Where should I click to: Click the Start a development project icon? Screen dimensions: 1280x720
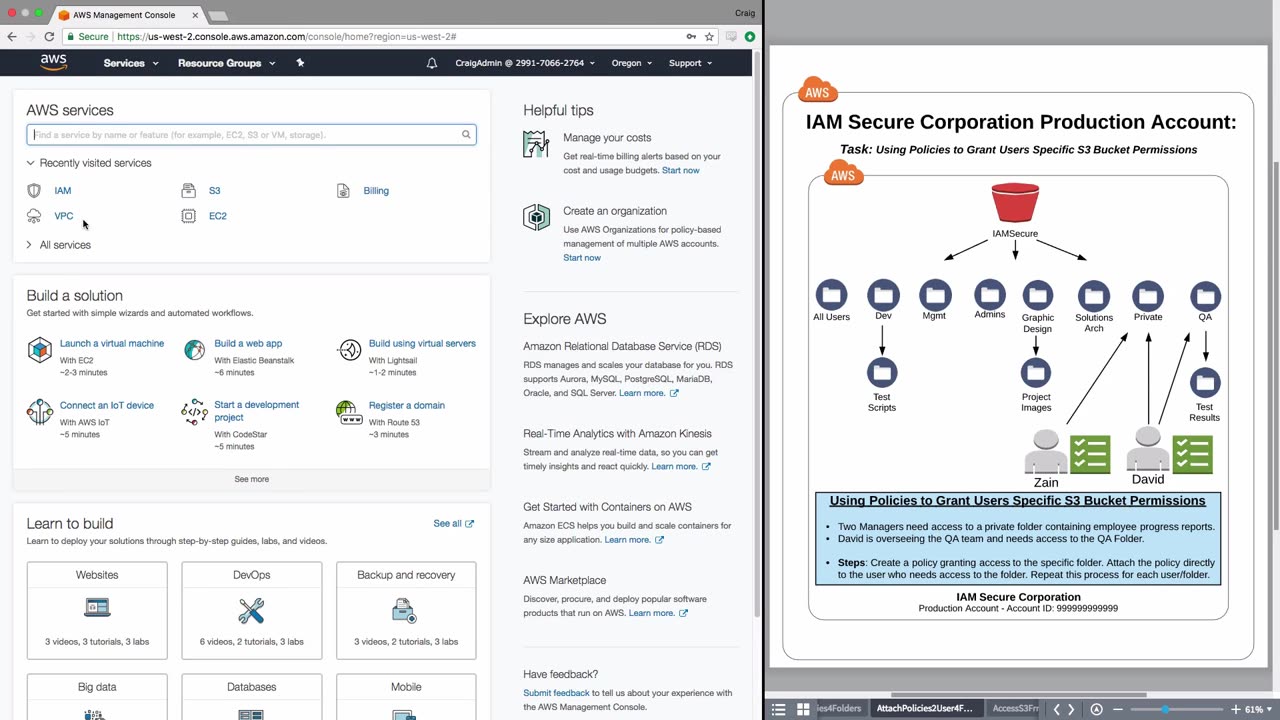click(194, 412)
